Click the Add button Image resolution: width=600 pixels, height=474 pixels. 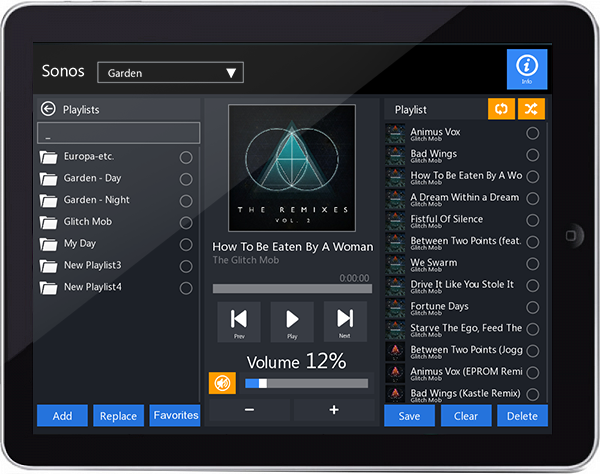[62, 415]
